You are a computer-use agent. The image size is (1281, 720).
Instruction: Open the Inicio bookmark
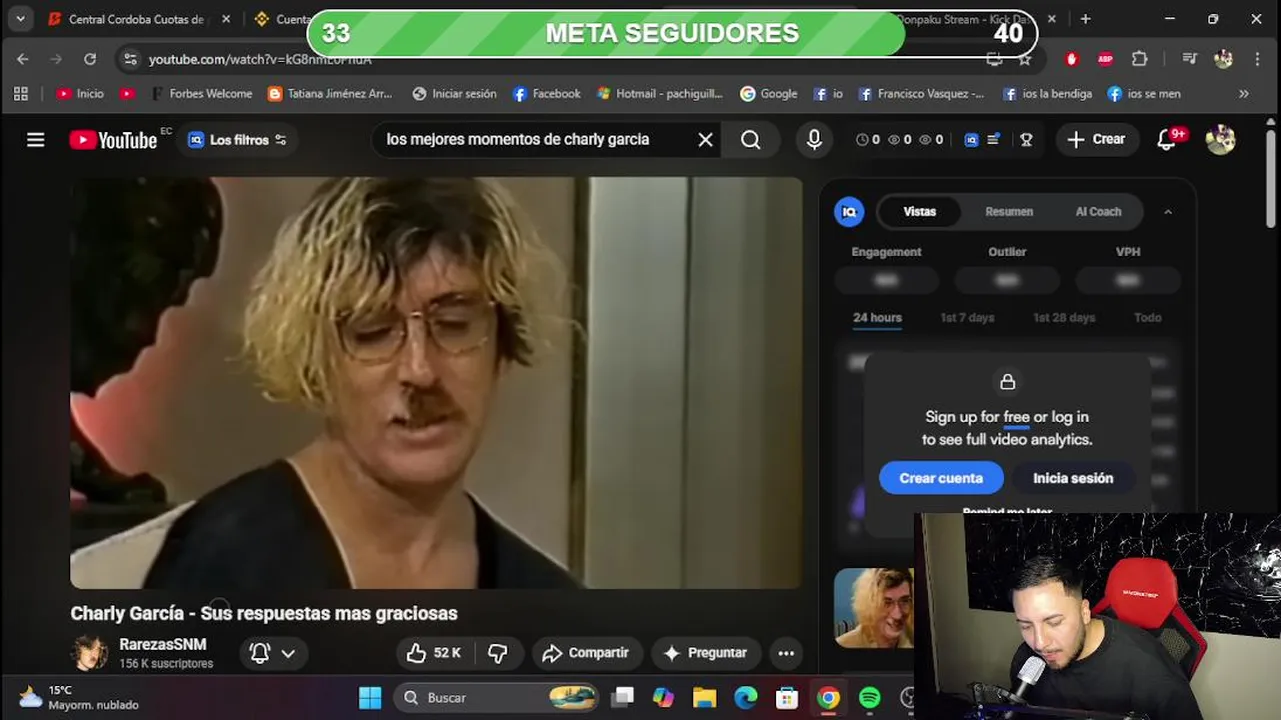click(x=80, y=93)
